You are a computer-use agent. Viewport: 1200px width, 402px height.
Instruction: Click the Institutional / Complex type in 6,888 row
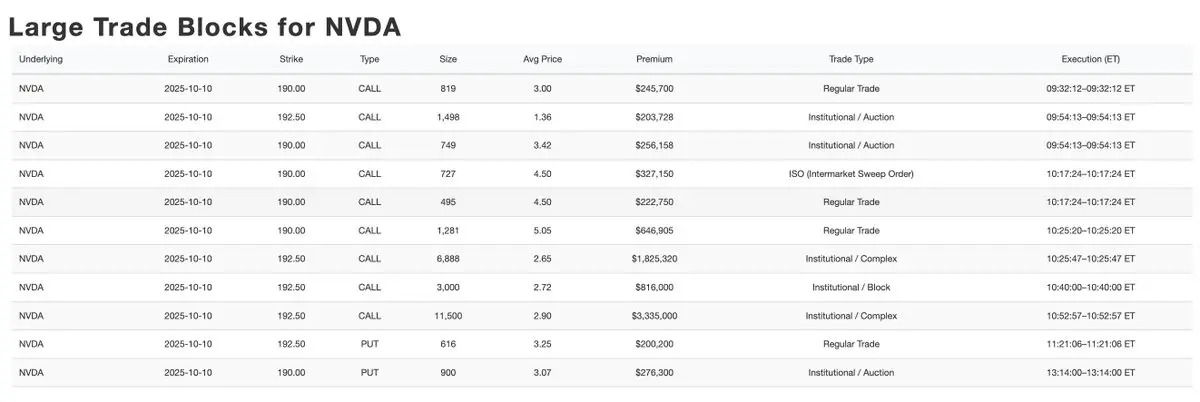pos(851,258)
